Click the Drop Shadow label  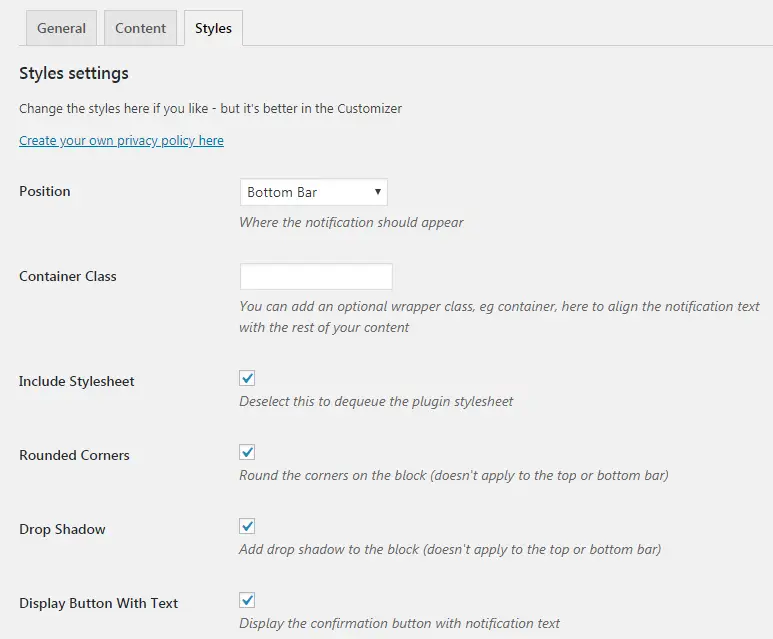[62, 529]
